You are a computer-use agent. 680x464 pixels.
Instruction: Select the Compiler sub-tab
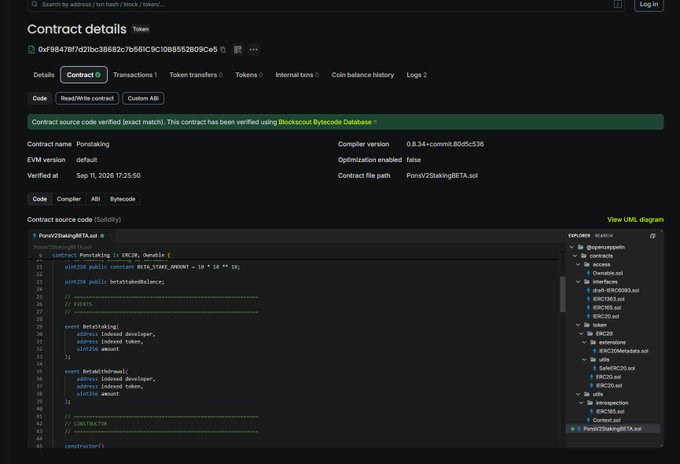pyautogui.click(x=69, y=199)
